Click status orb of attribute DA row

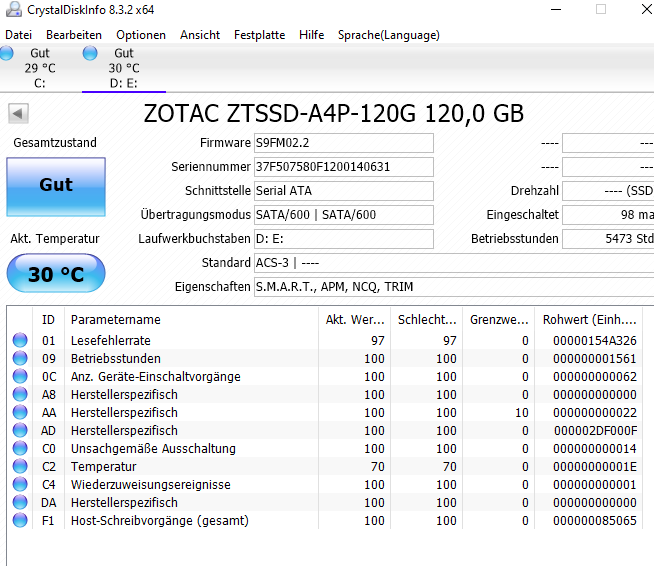click(20, 502)
